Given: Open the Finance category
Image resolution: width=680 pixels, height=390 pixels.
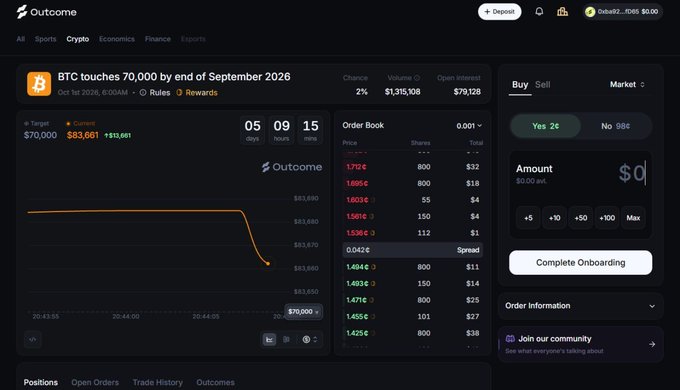Looking at the screenshot, I should pyautogui.click(x=157, y=39).
